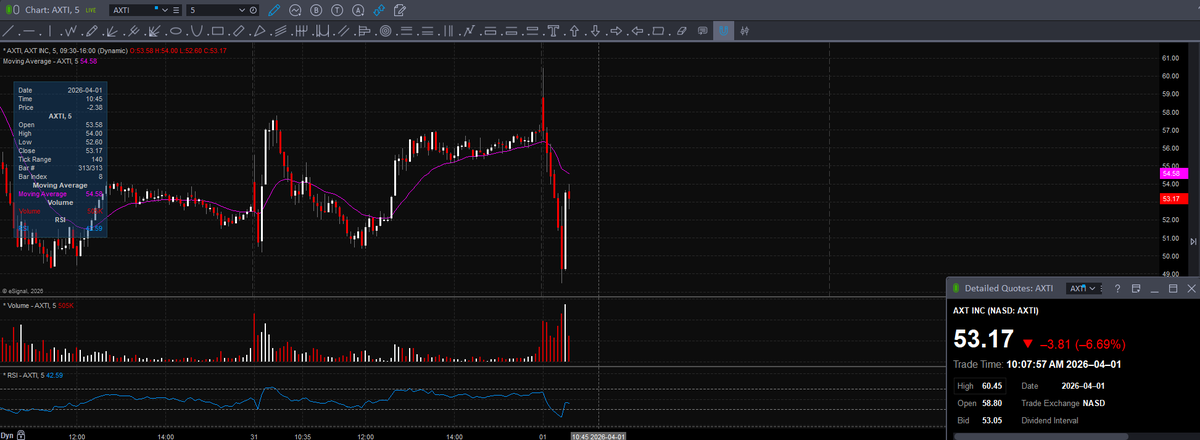Click the circled T icon

tap(338, 9)
